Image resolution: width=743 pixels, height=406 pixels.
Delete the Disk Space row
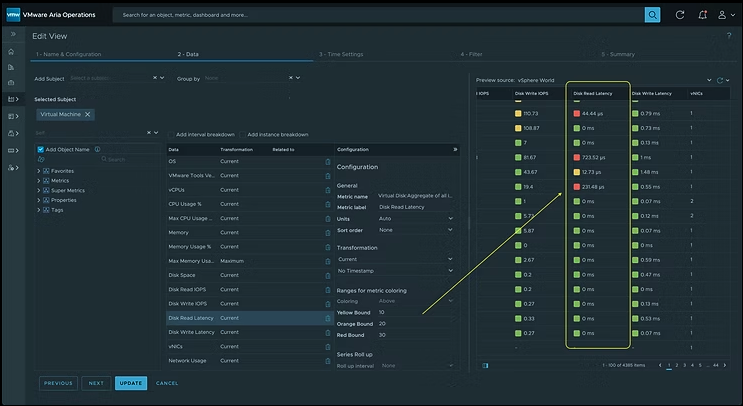[327, 276]
